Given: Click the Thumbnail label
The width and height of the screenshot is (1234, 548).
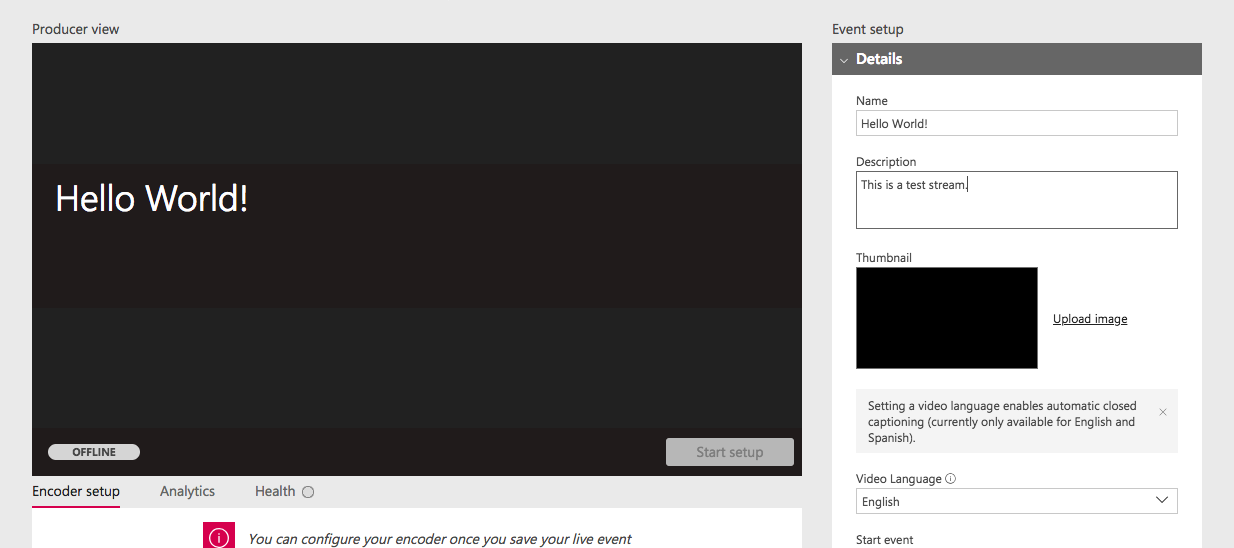Looking at the screenshot, I should (x=884, y=257).
